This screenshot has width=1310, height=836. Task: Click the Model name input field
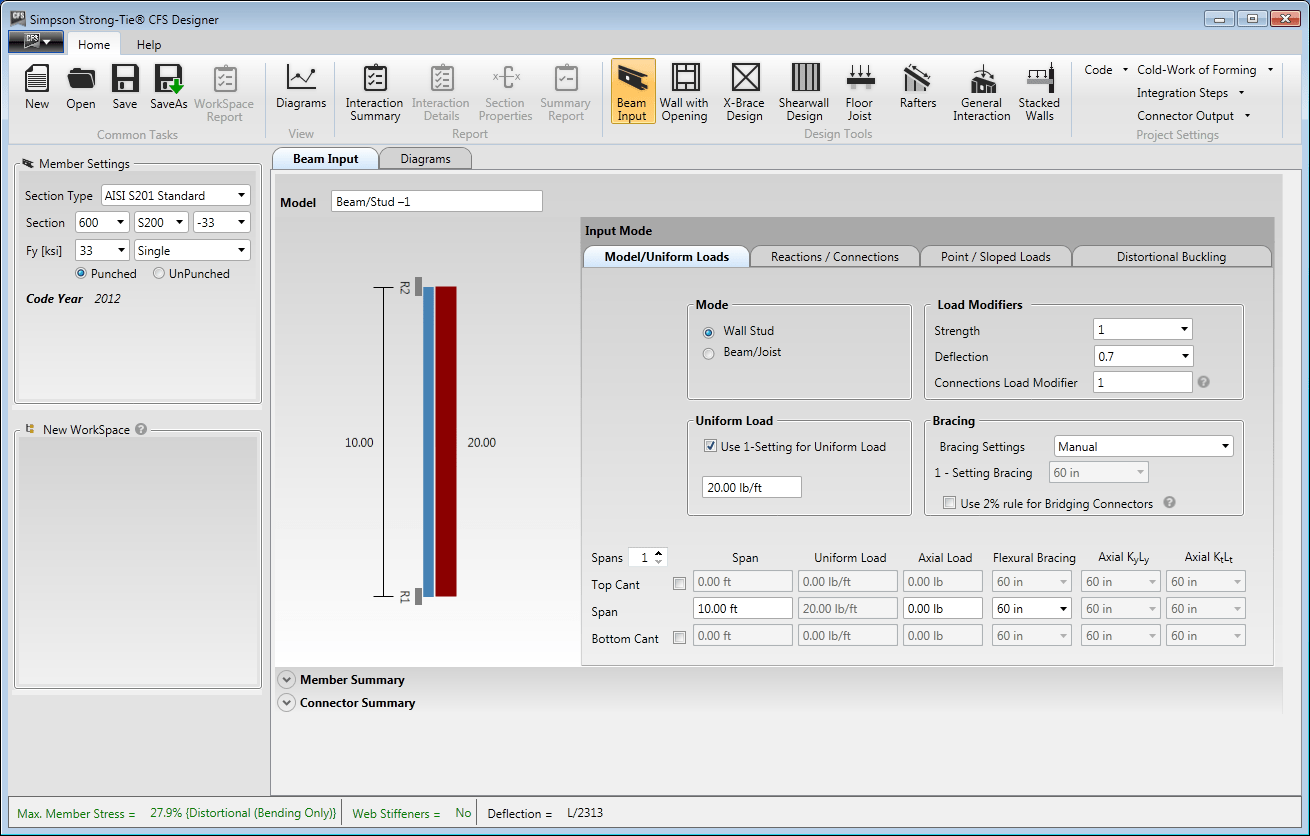pyautogui.click(x=437, y=201)
